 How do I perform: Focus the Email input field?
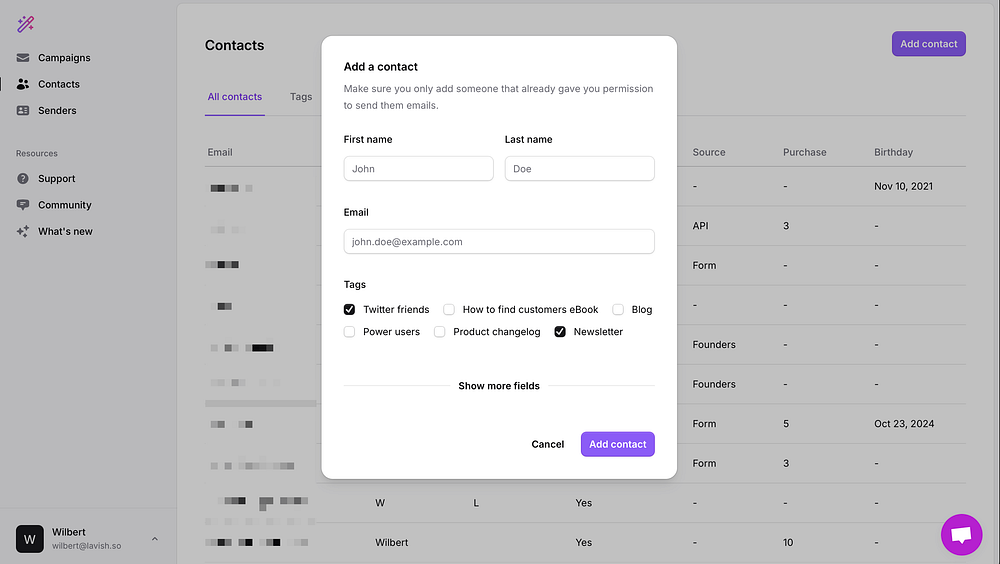[x=499, y=242]
